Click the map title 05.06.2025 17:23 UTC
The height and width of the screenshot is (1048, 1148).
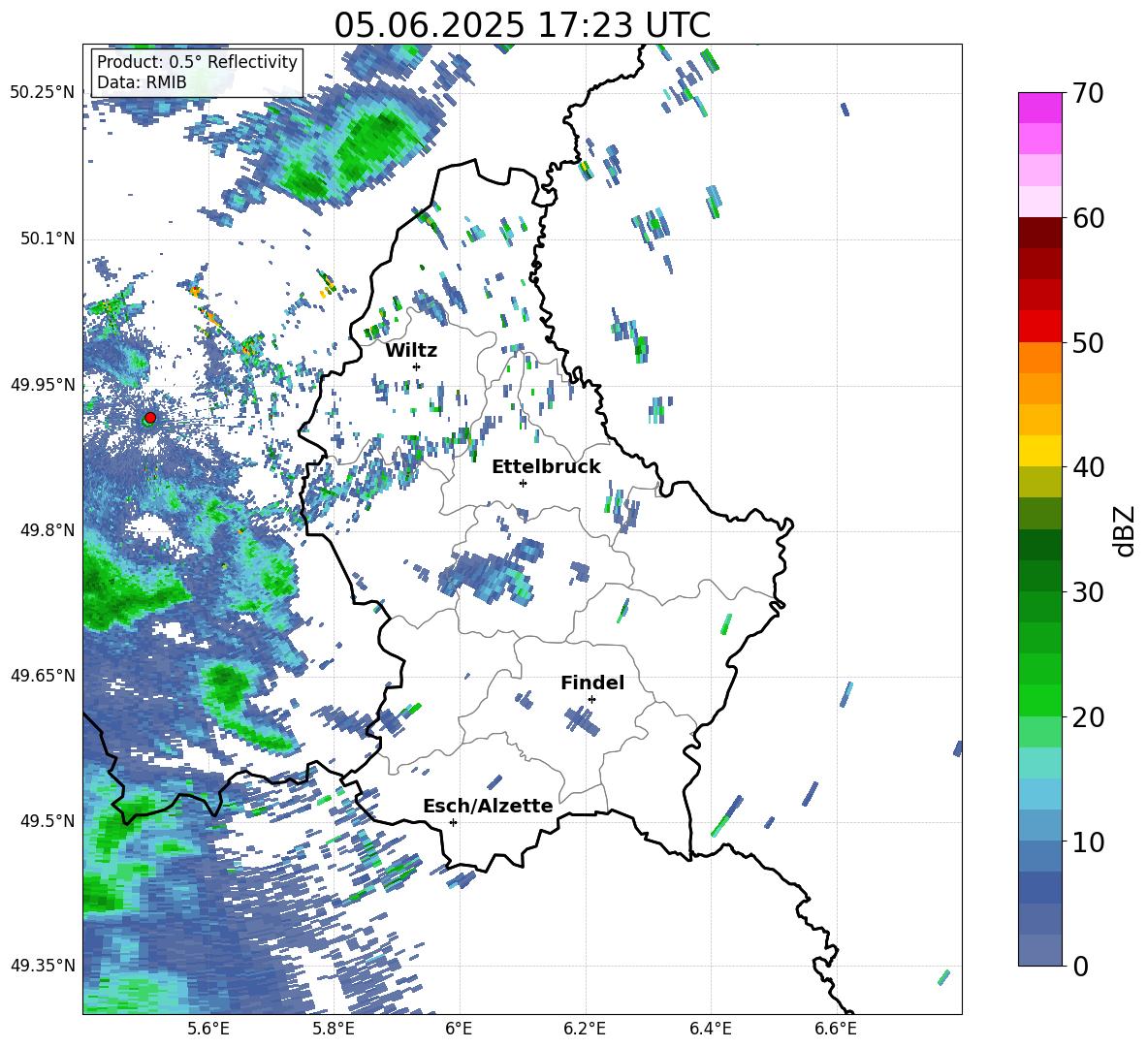coord(523,25)
